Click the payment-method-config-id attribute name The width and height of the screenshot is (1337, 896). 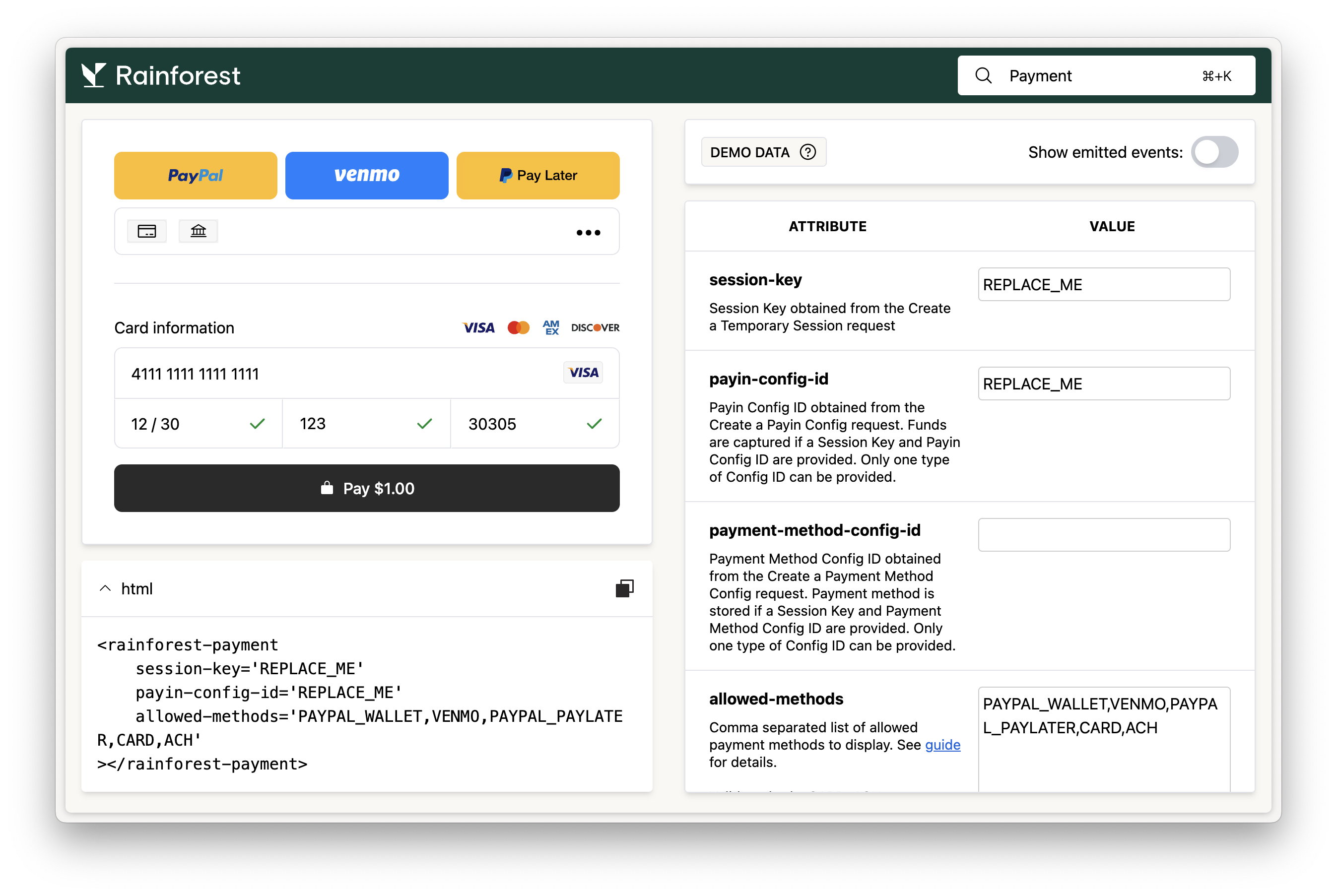coord(814,530)
